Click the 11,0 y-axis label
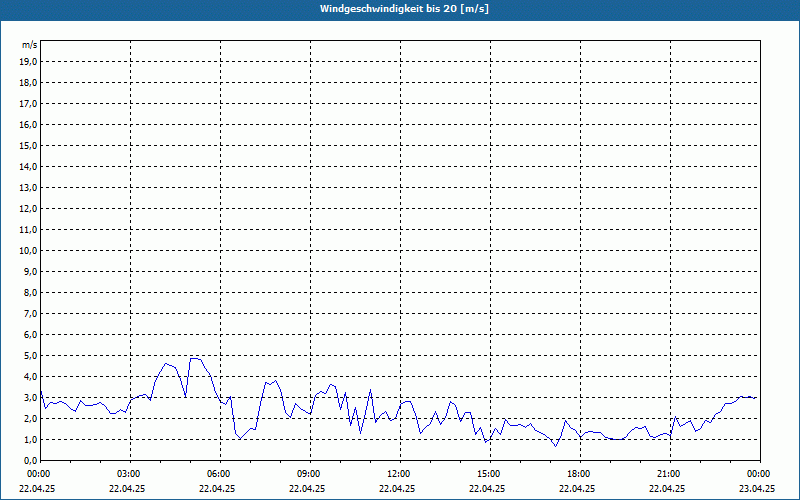The height and width of the screenshot is (500, 800). pyautogui.click(x=28, y=230)
